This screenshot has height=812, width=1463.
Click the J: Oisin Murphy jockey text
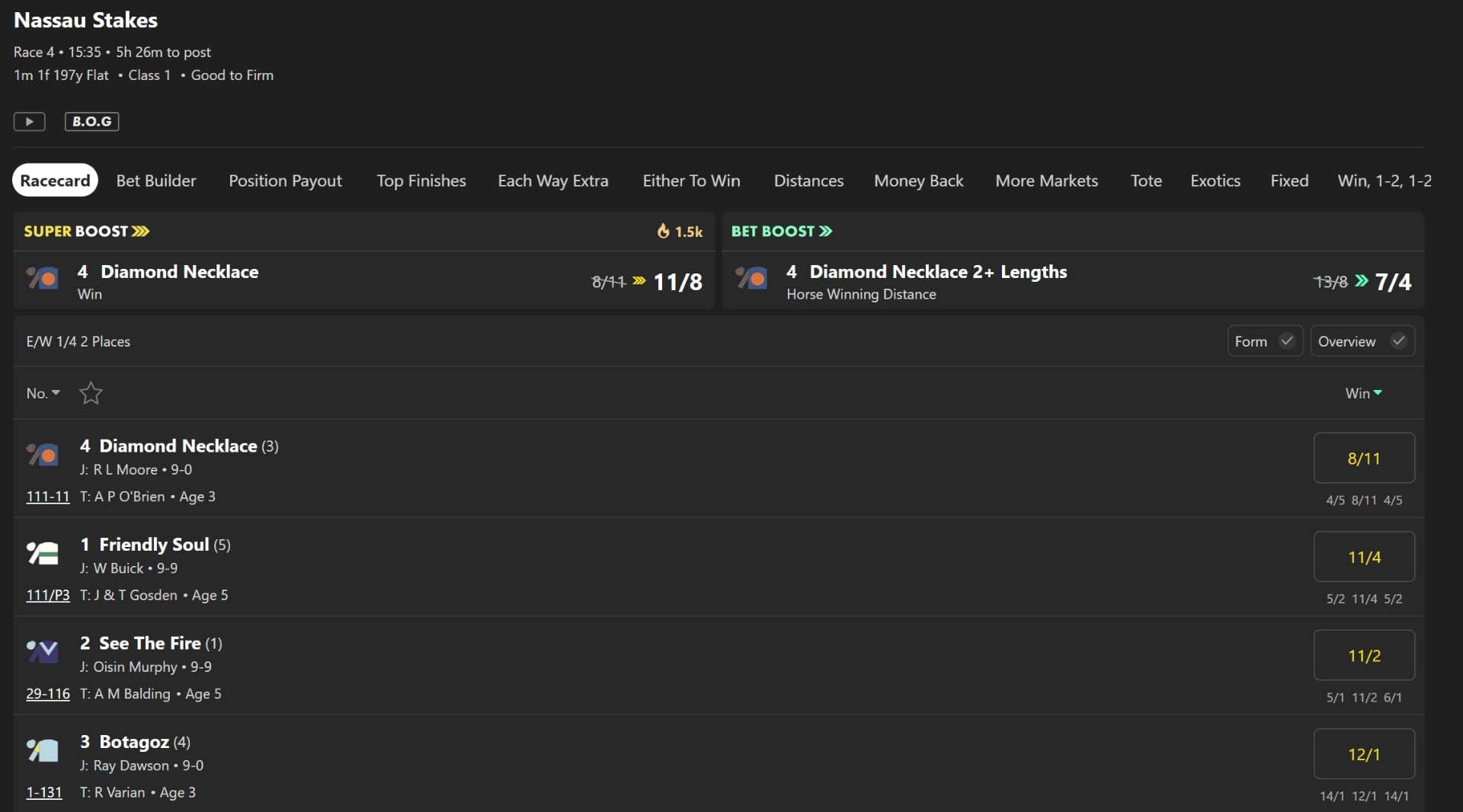129,667
